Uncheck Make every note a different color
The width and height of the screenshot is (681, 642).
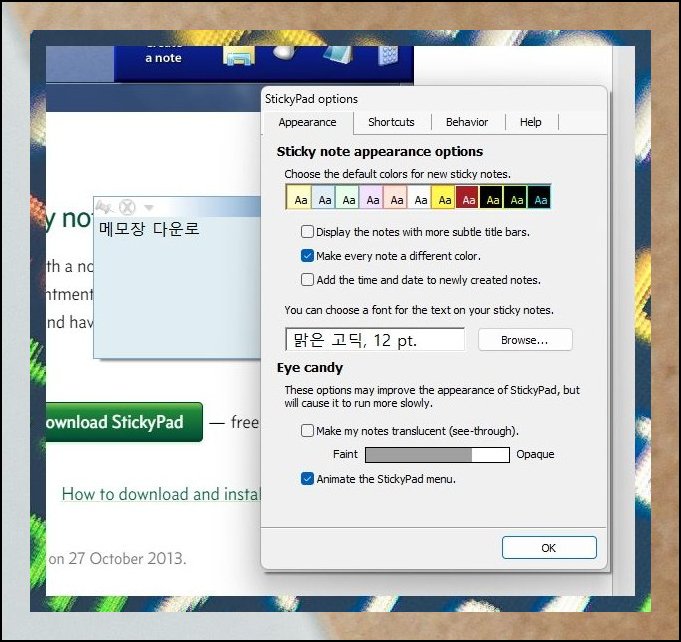tap(307, 256)
